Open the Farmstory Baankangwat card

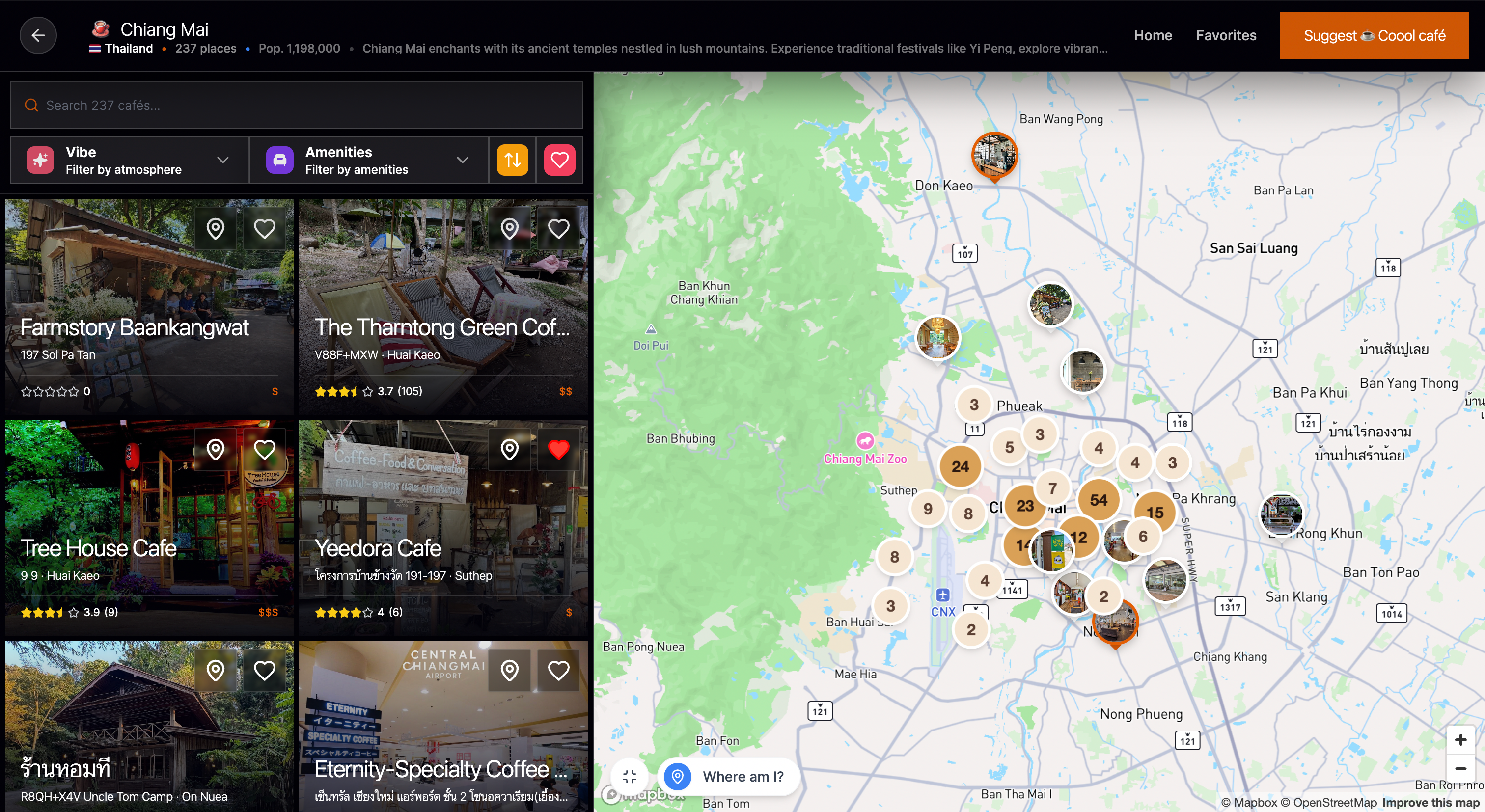149,307
